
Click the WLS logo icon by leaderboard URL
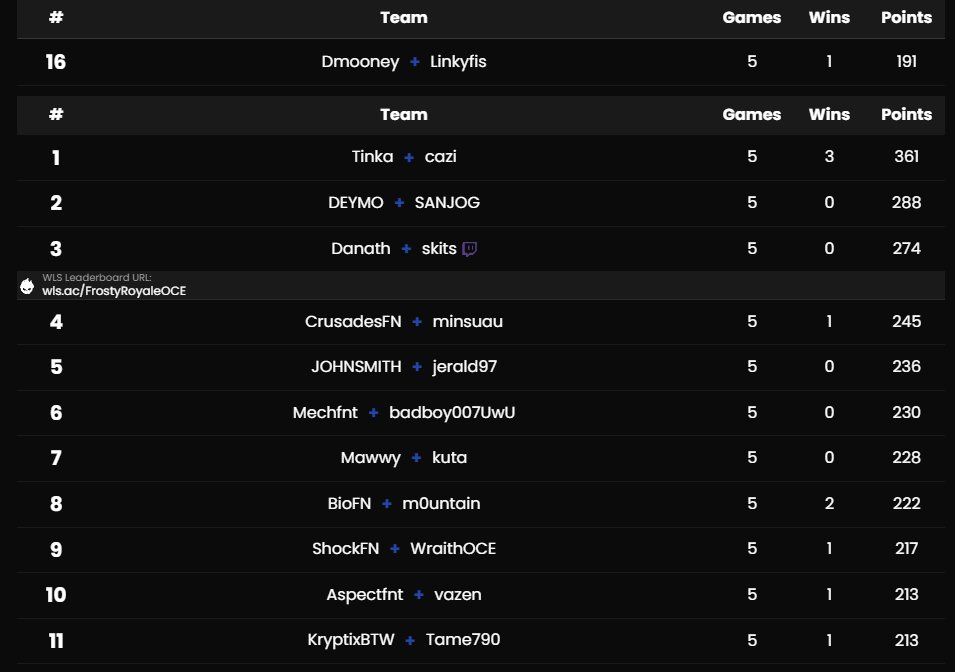[x=27, y=286]
